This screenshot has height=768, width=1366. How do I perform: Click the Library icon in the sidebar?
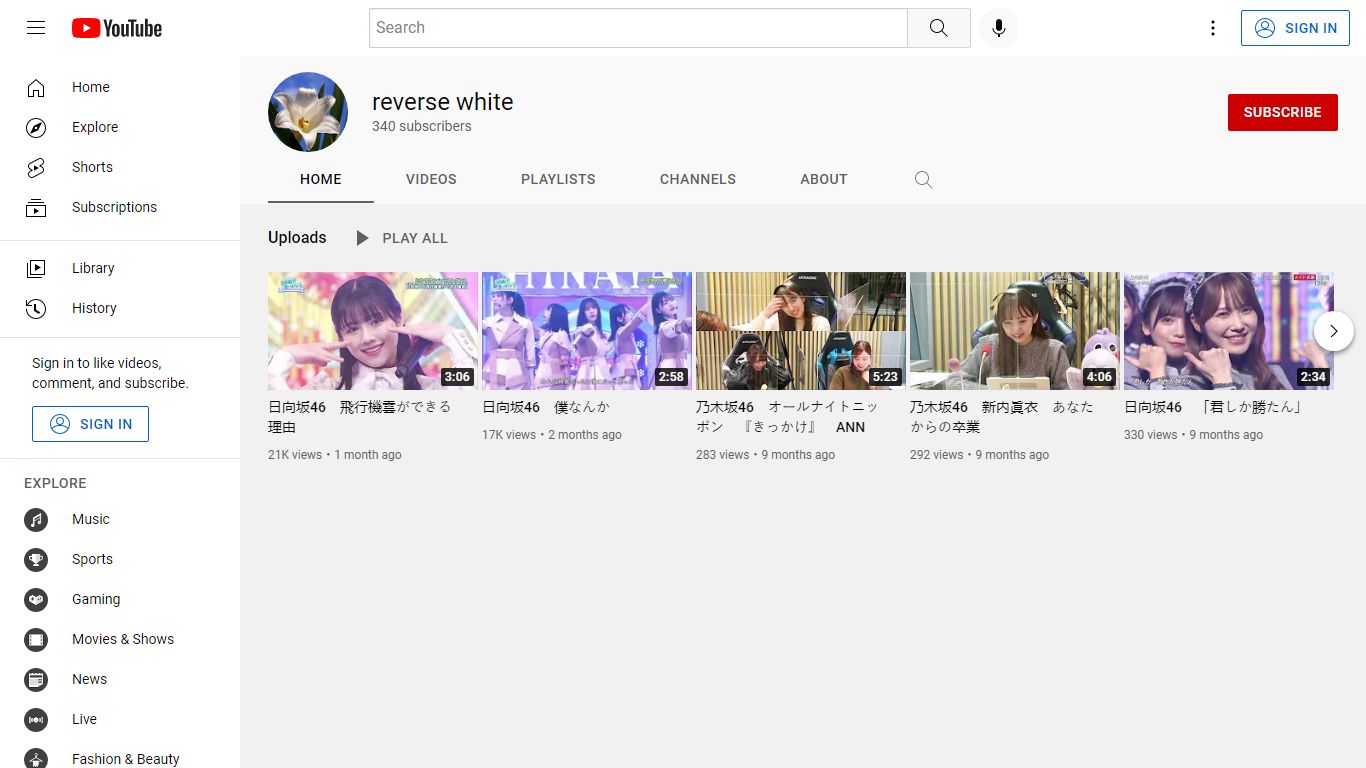click(36, 268)
